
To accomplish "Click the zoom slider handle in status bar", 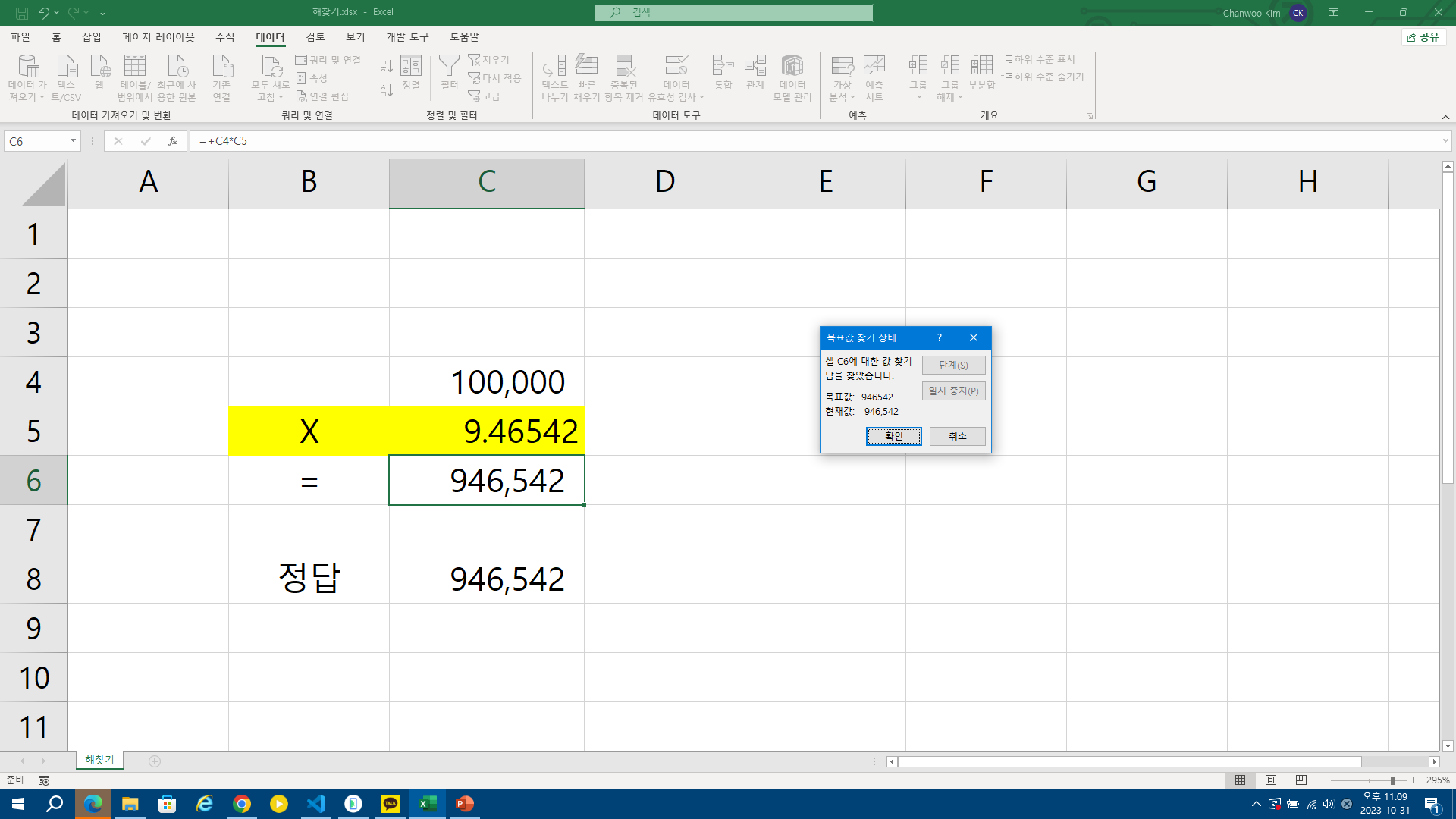I will 1392,780.
